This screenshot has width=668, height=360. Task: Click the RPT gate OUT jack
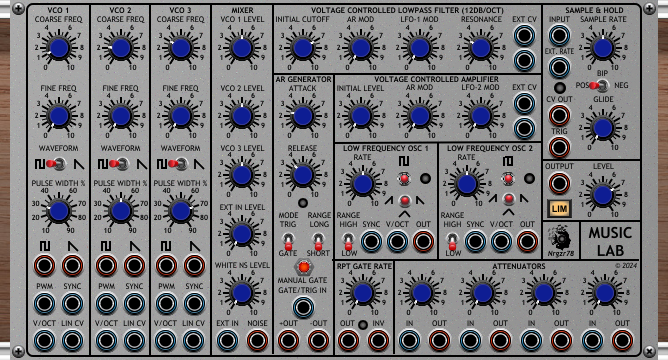[348, 341]
